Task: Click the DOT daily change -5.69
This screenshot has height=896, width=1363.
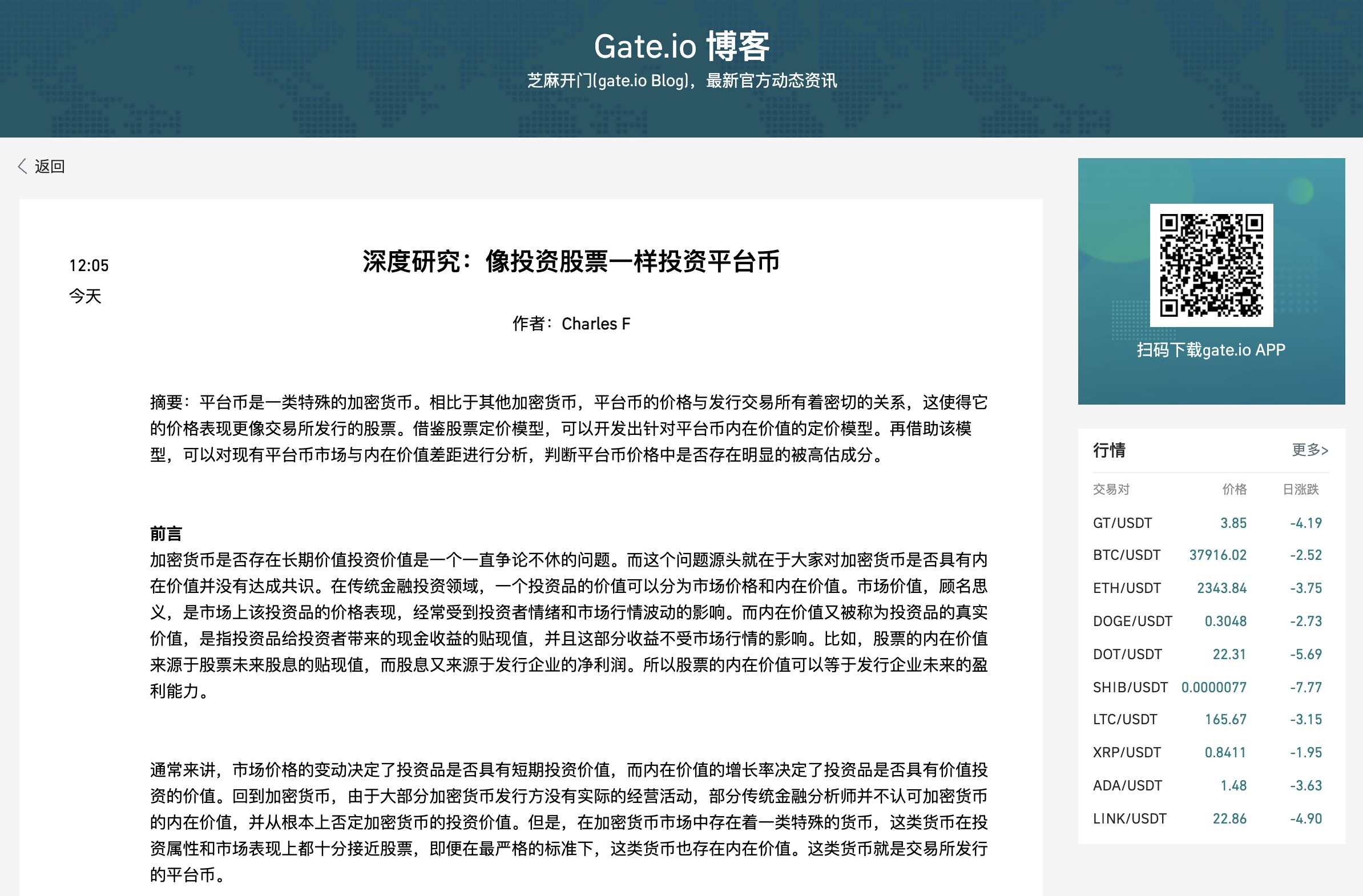Action: (x=1306, y=654)
